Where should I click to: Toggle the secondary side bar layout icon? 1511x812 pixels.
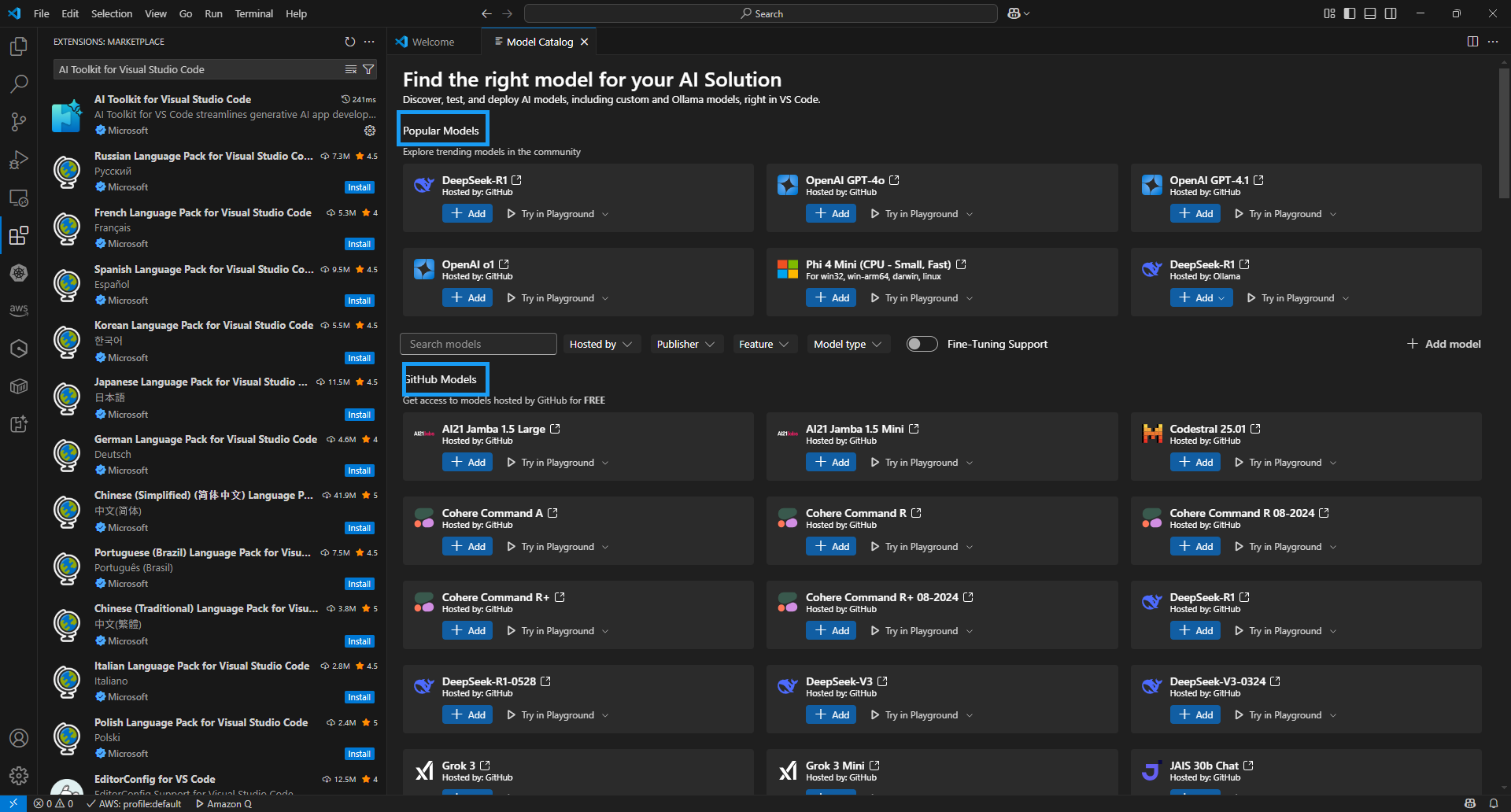1391,13
